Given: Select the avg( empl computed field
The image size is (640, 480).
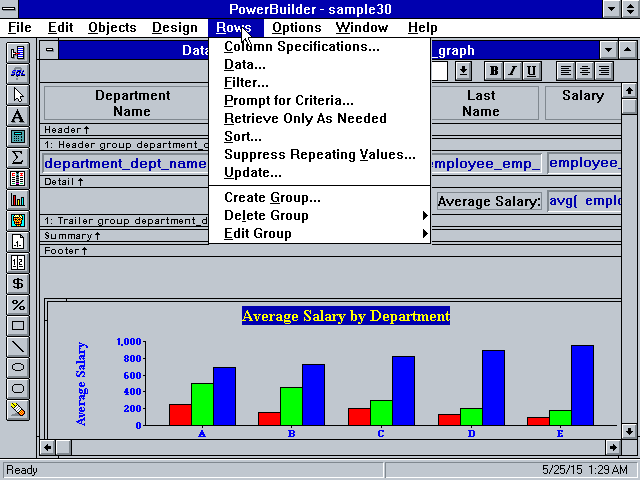Looking at the screenshot, I should click(x=584, y=201).
